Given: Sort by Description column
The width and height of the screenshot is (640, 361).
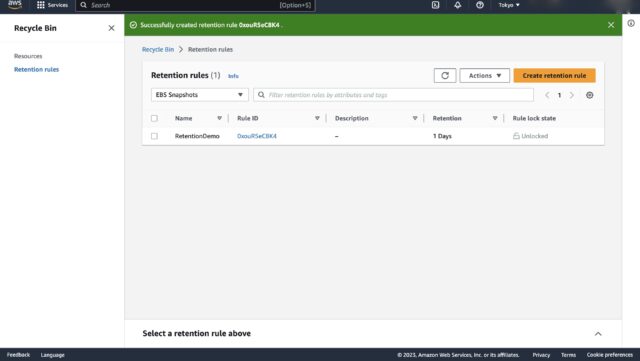Looking at the screenshot, I should (x=415, y=118).
